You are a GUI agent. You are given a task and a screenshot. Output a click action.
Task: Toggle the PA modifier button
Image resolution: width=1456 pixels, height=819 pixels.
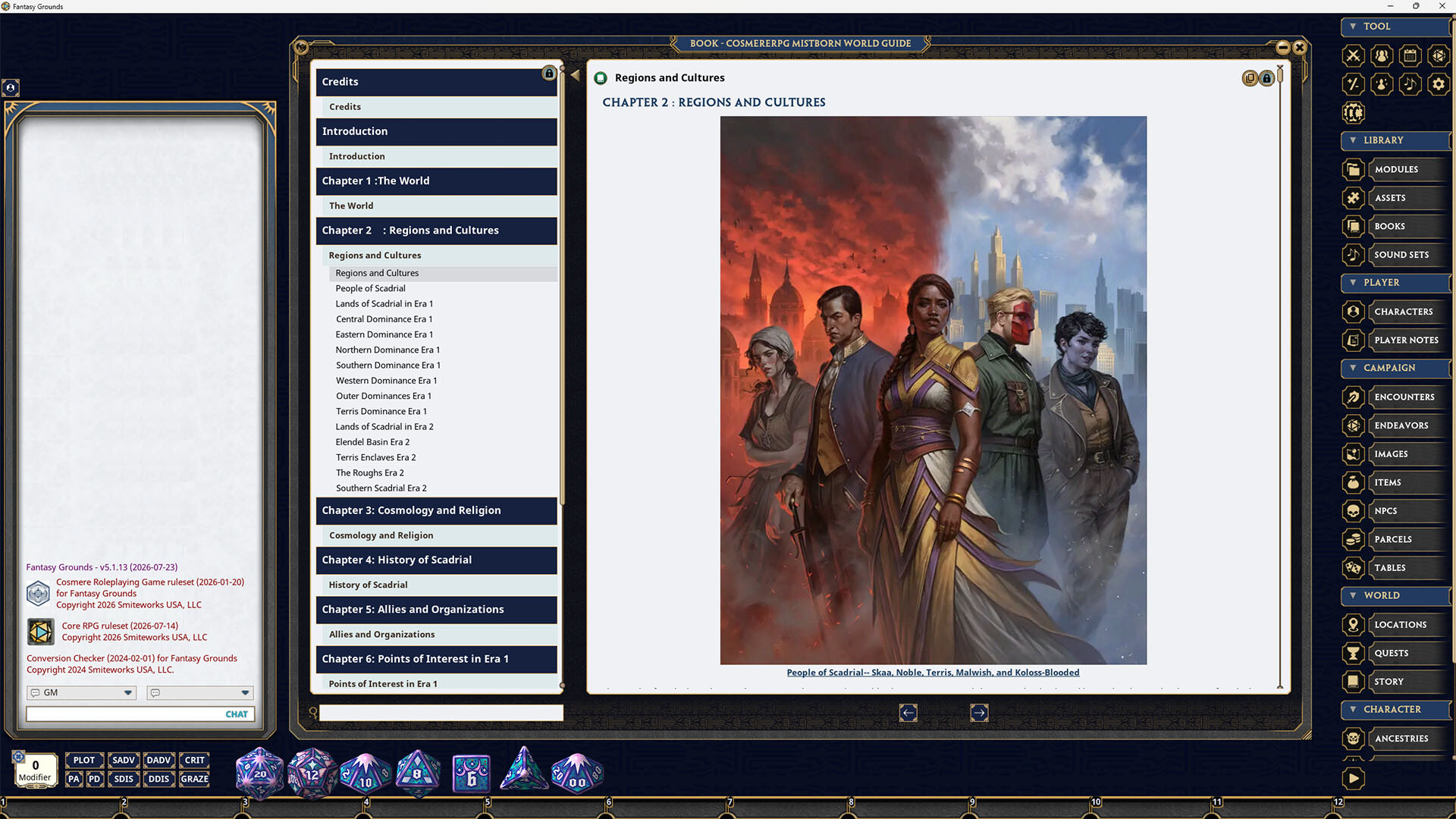click(74, 779)
